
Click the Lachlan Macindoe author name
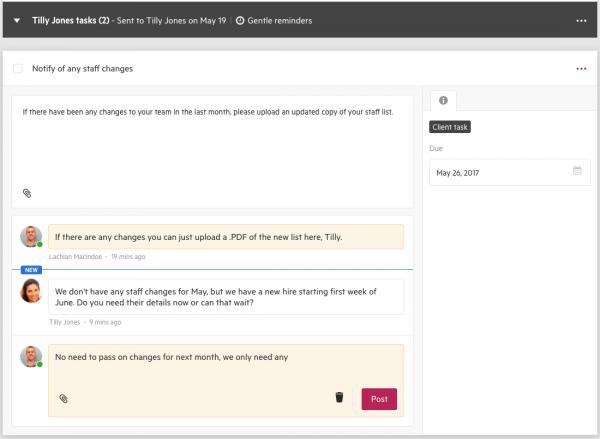75,256
